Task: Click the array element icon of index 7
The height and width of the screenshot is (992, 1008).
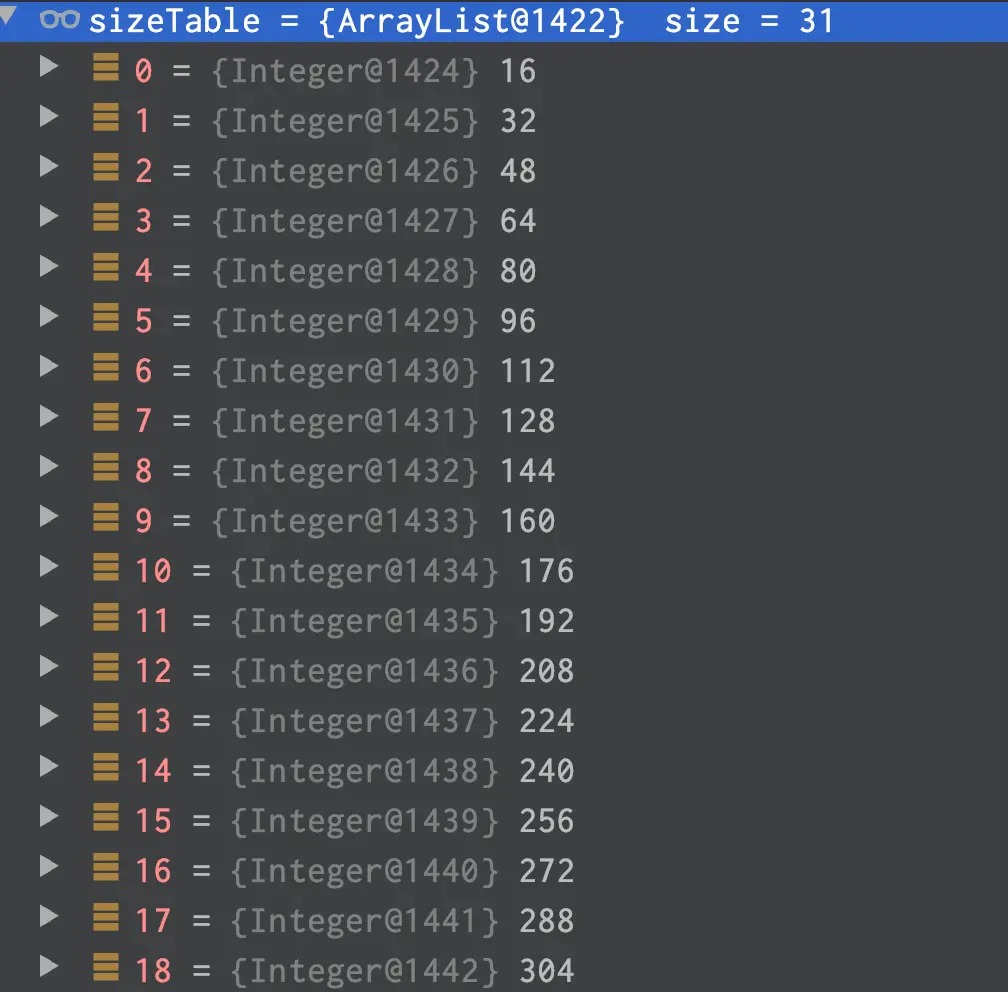Action: tap(106, 418)
